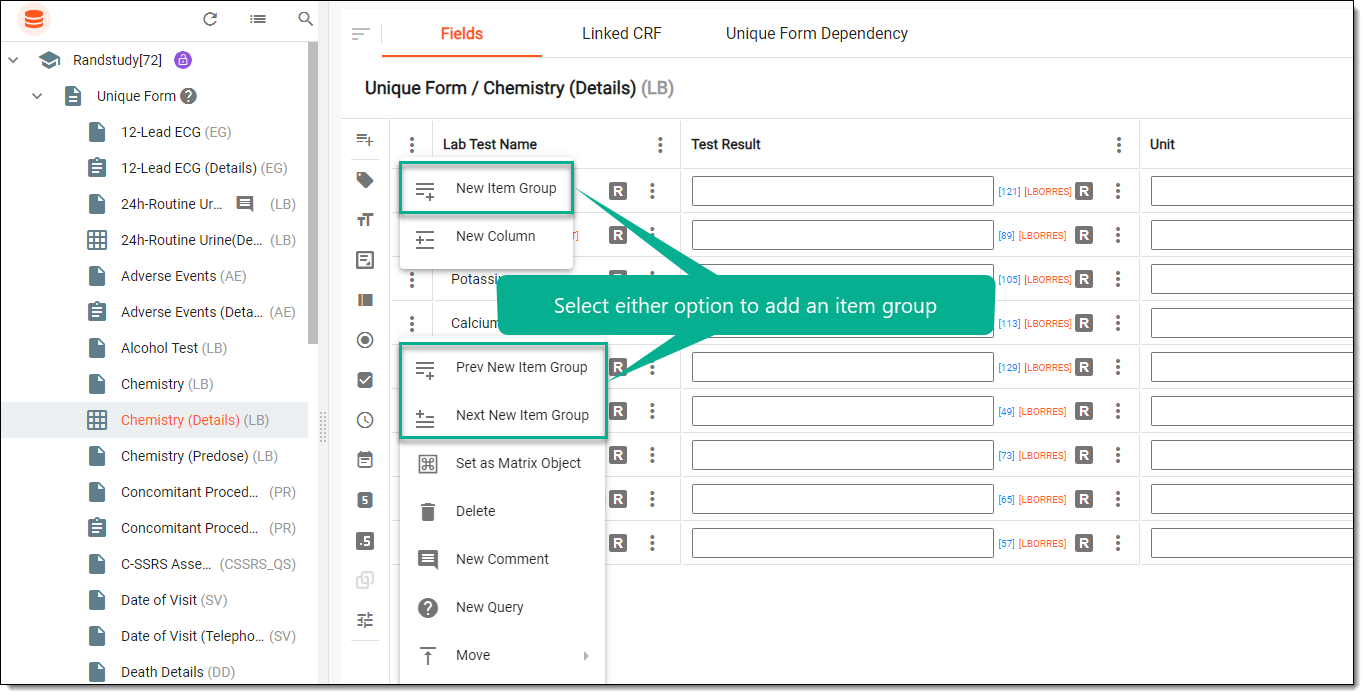
Task: Collapse the Randstudy[72] tree node
Action: 13,60
